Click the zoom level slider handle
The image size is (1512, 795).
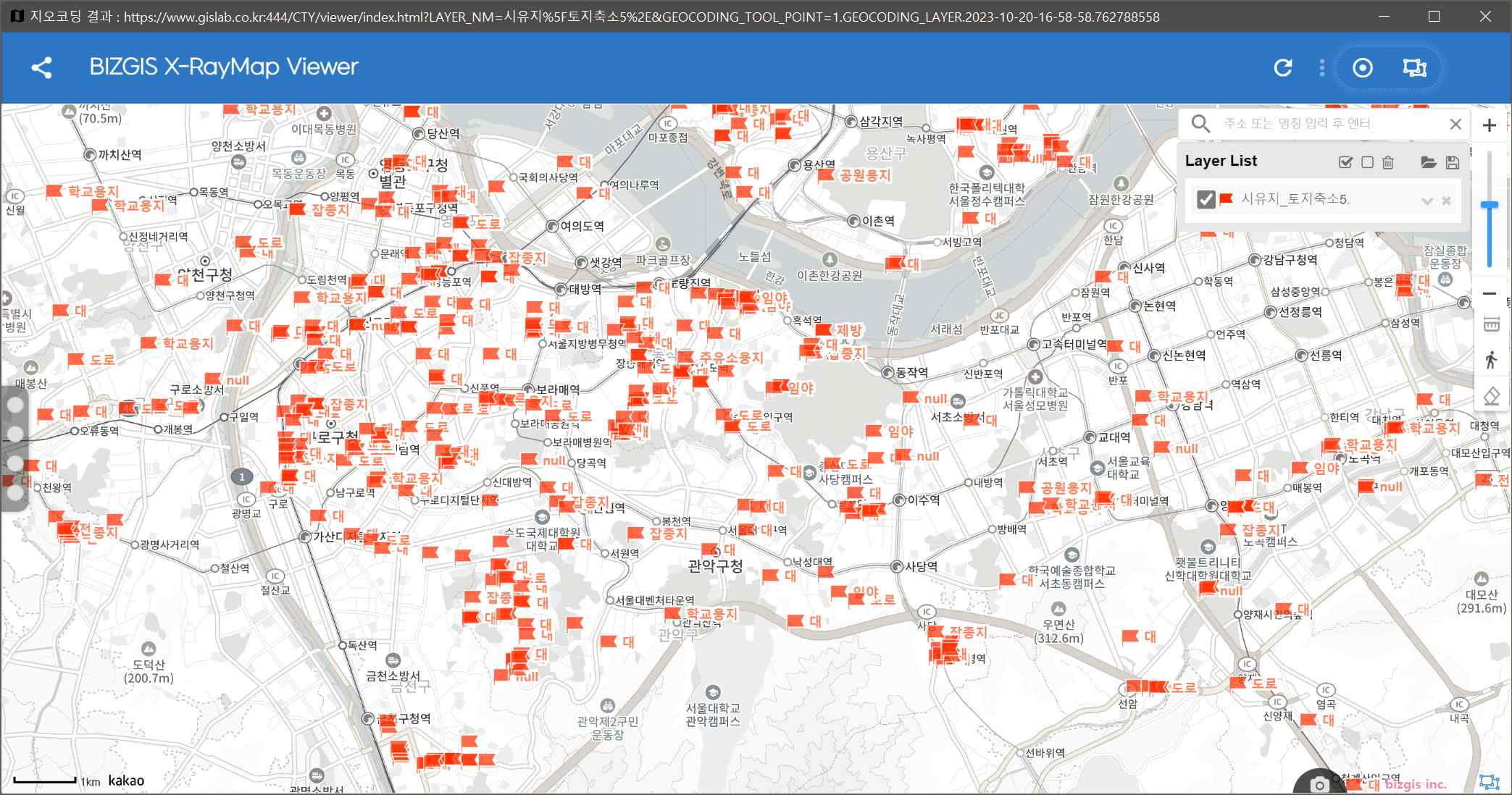tap(1490, 206)
